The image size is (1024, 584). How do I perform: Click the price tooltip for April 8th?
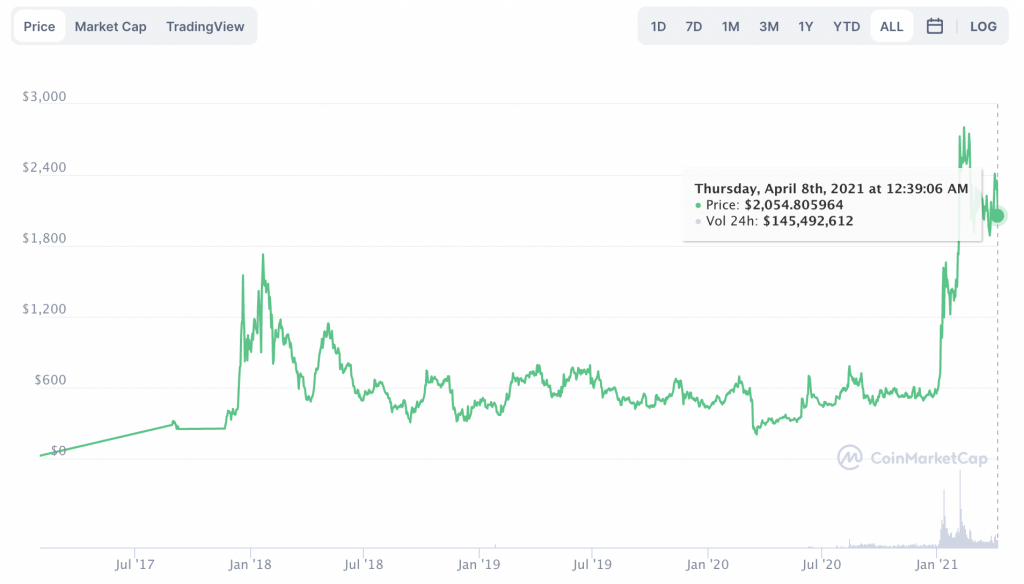click(831, 204)
